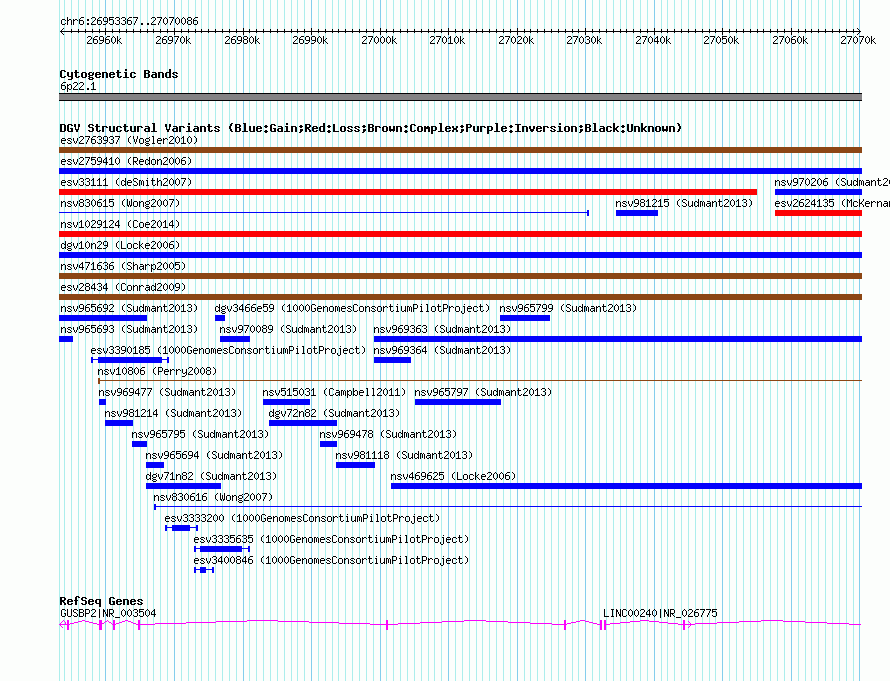Open nsv10806 (Perry2008) label
The width and height of the screenshot is (890, 681).
[x=157, y=371]
